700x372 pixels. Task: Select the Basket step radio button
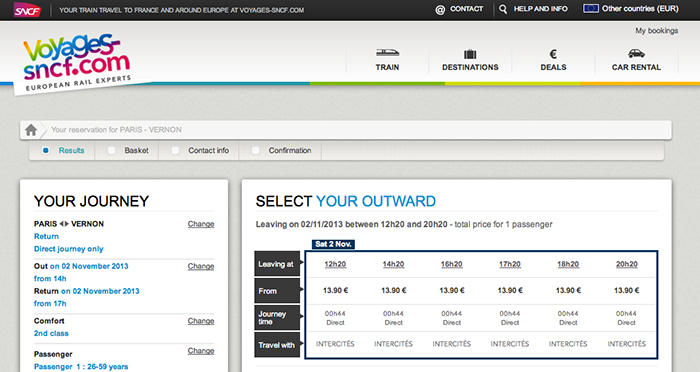tap(112, 150)
